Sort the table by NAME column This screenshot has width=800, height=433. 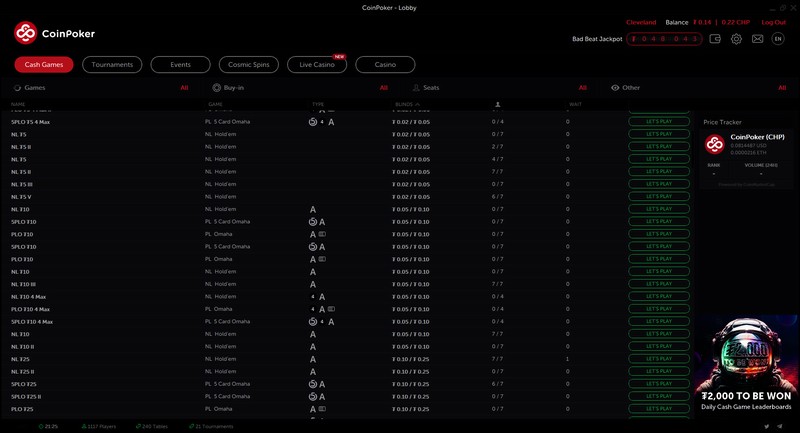[x=18, y=105]
